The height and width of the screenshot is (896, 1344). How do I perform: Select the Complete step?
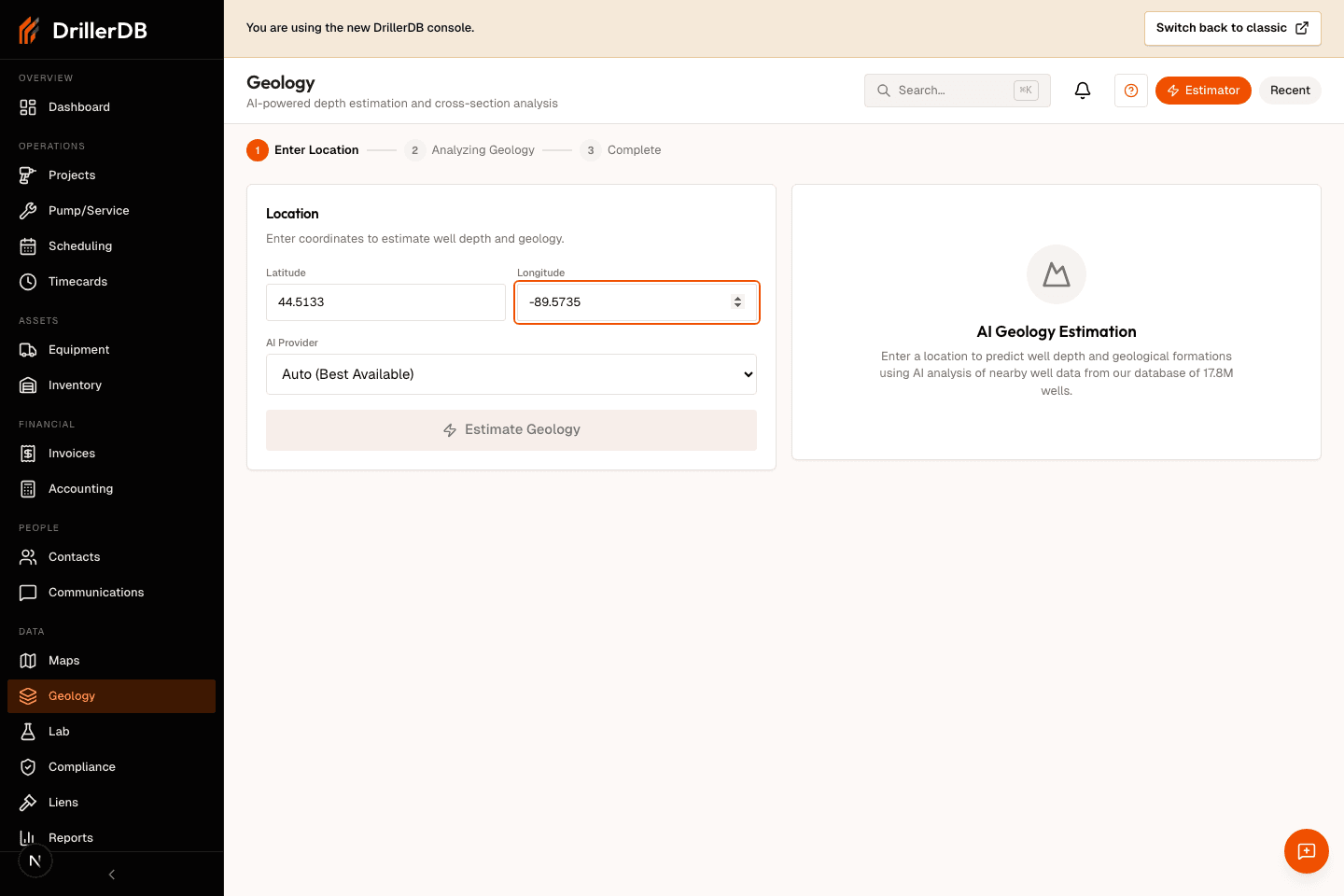pos(621,150)
